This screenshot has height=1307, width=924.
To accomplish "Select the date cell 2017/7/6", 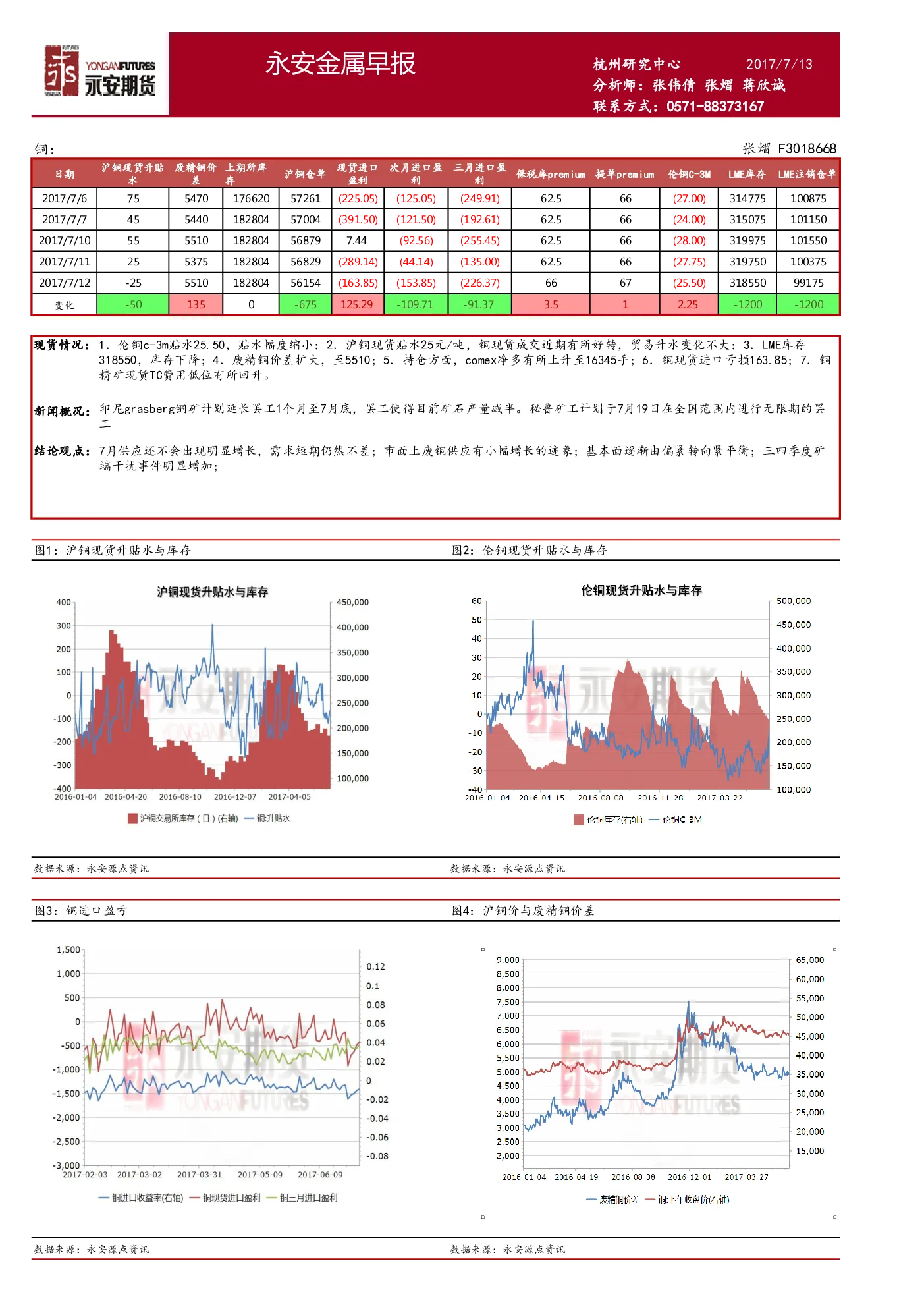I will 65,198.
